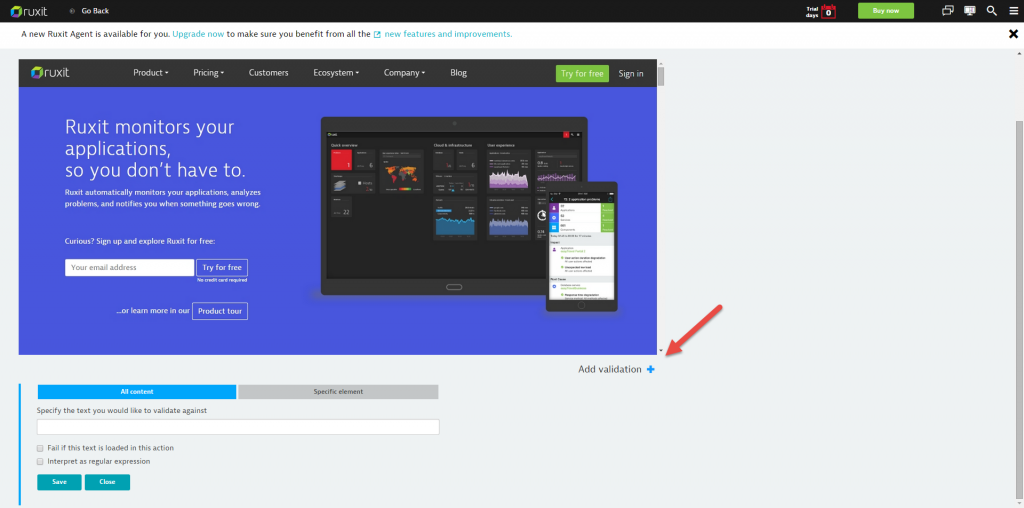Expand the Pricing dropdown menu
Screen dimensions: 1024x508
tap(208, 73)
